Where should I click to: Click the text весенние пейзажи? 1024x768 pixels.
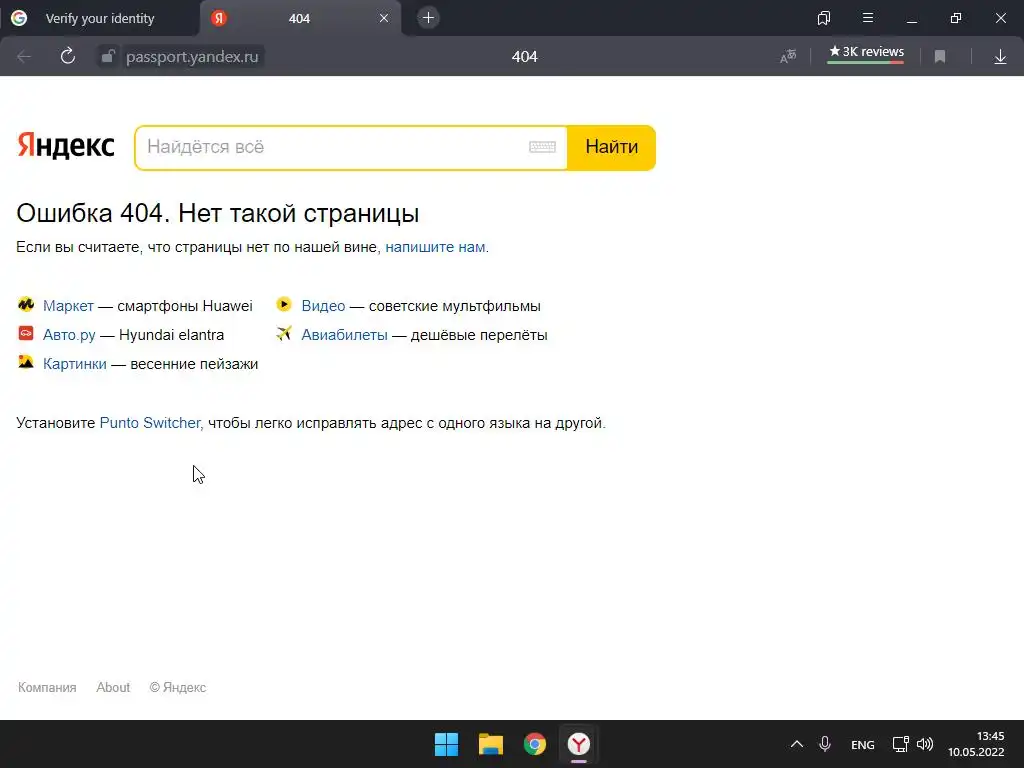[x=194, y=364]
